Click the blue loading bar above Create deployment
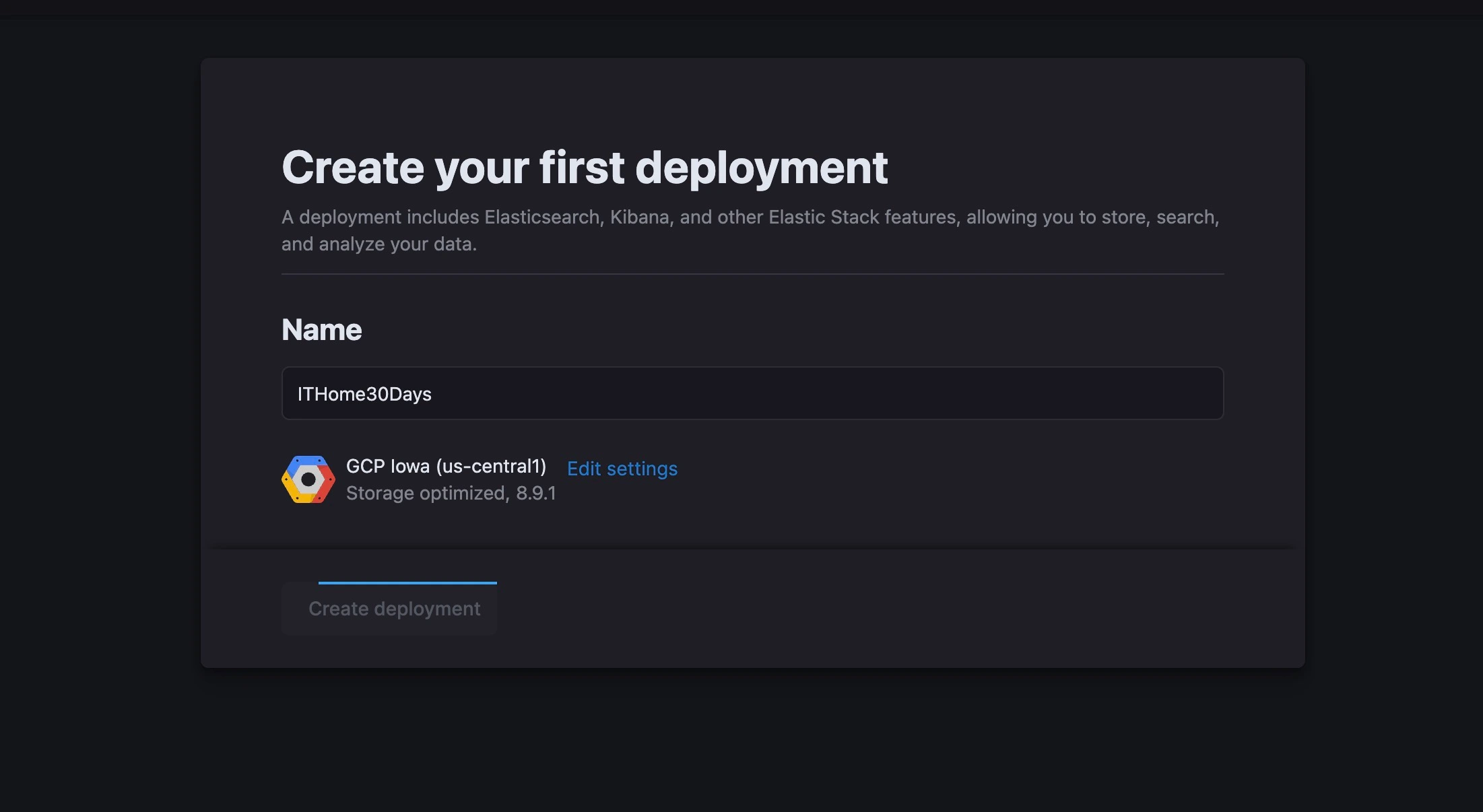Screen dimensions: 1483x812 click(x=407, y=582)
